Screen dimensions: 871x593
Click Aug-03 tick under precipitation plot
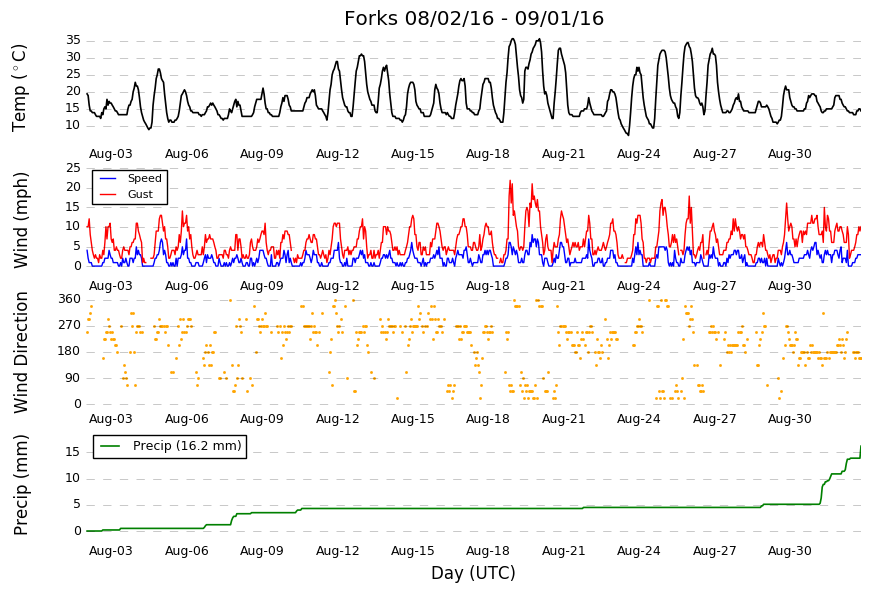[111, 551]
